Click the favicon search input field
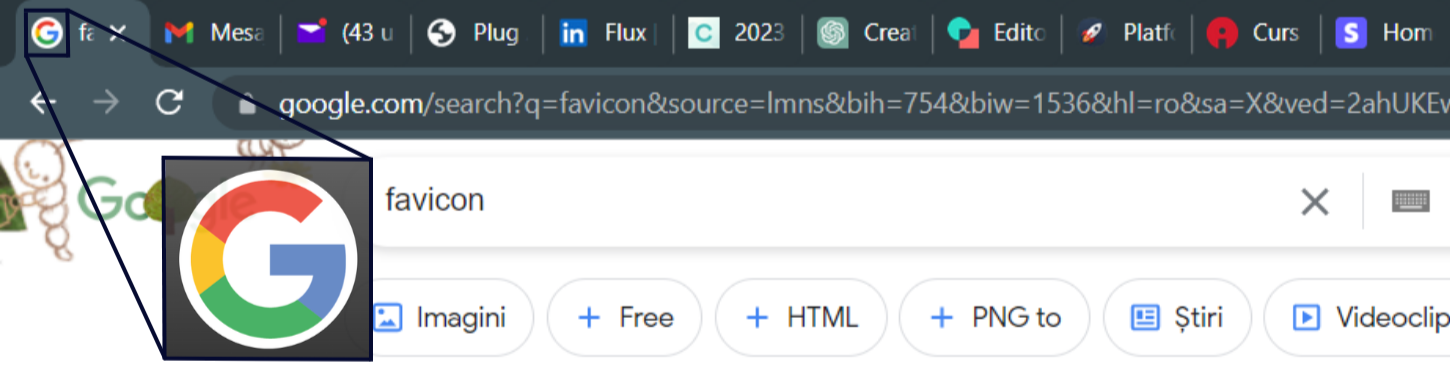Image resolution: width=1450 pixels, height=379 pixels. click(830, 201)
